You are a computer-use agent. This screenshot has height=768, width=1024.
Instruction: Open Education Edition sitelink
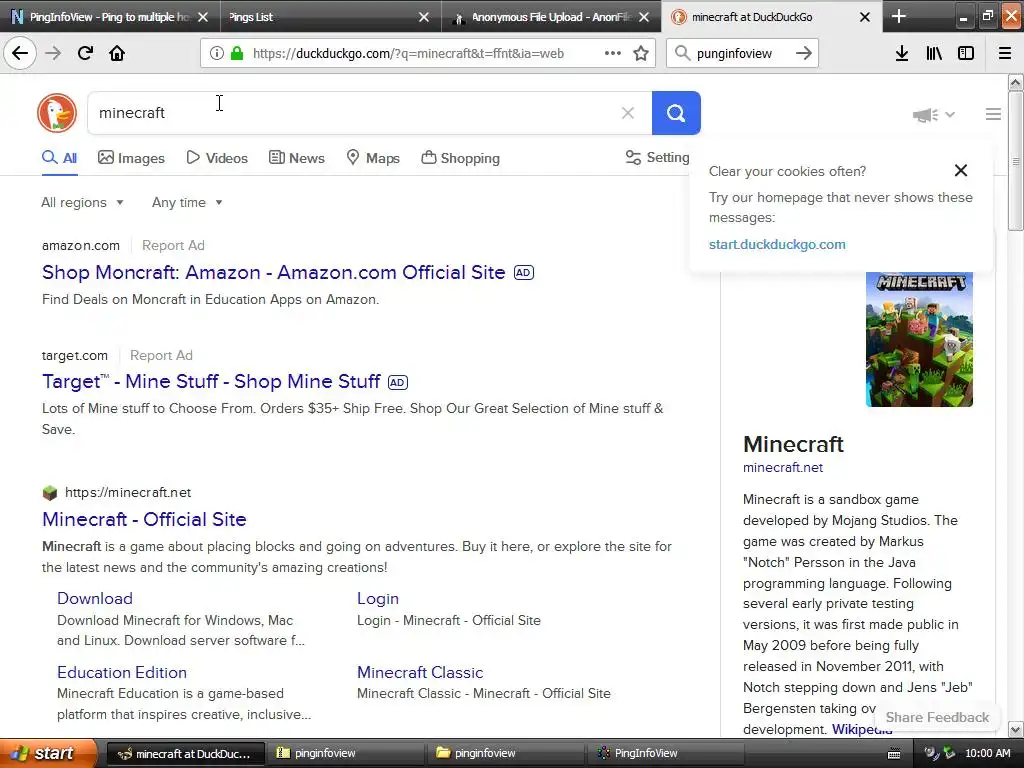click(121, 672)
